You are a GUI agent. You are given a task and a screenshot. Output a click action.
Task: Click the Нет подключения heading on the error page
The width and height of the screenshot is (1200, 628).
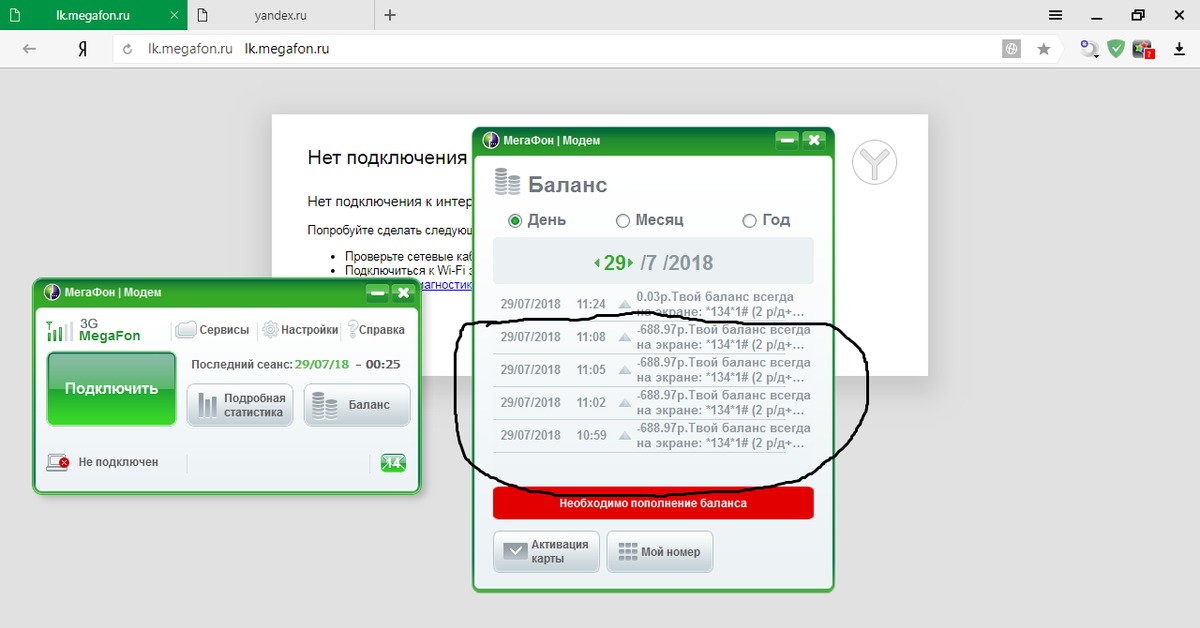click(387, 158)
